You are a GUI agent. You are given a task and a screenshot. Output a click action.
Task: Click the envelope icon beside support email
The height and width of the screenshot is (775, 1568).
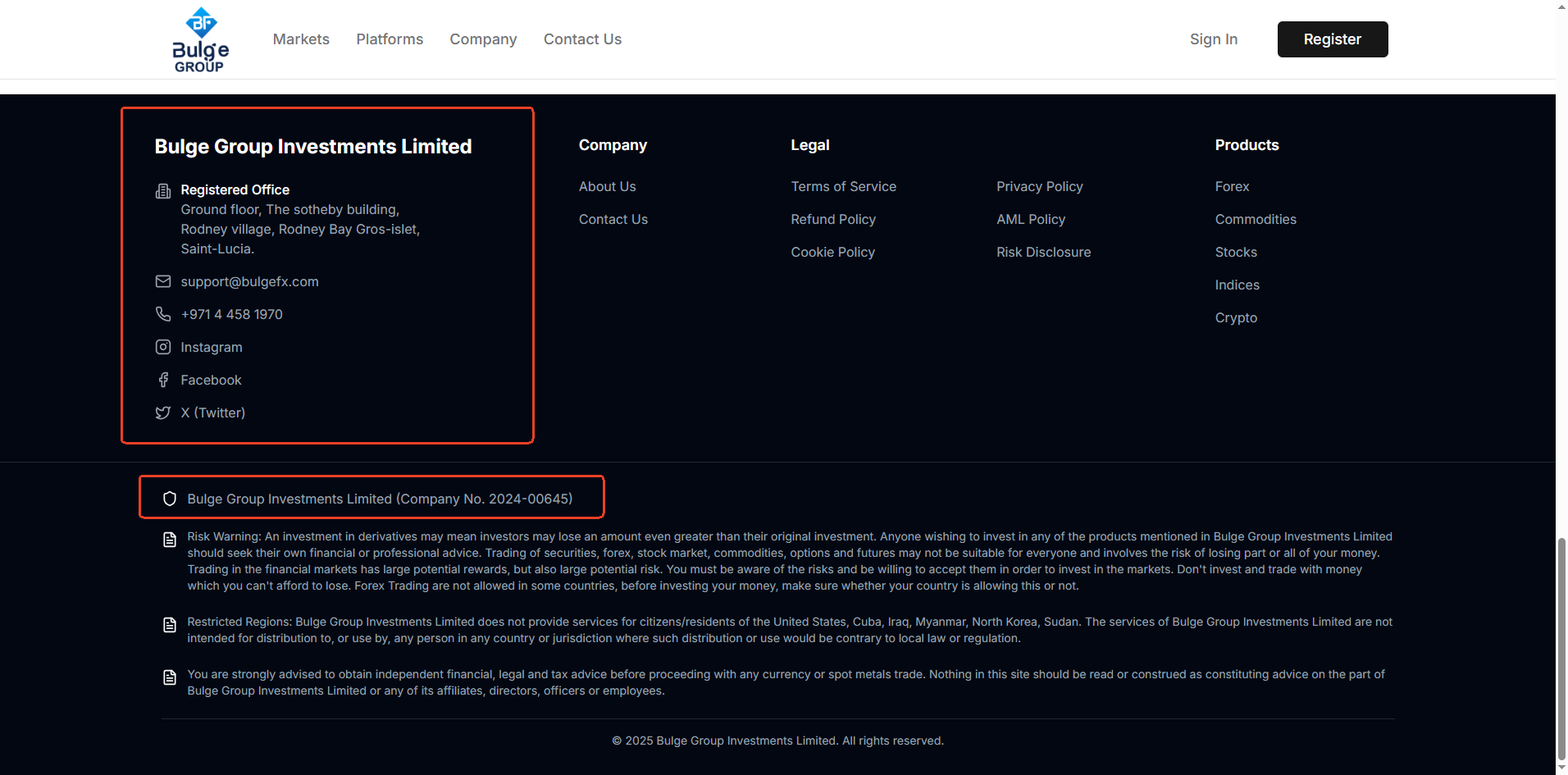click(x=163, y=281)
